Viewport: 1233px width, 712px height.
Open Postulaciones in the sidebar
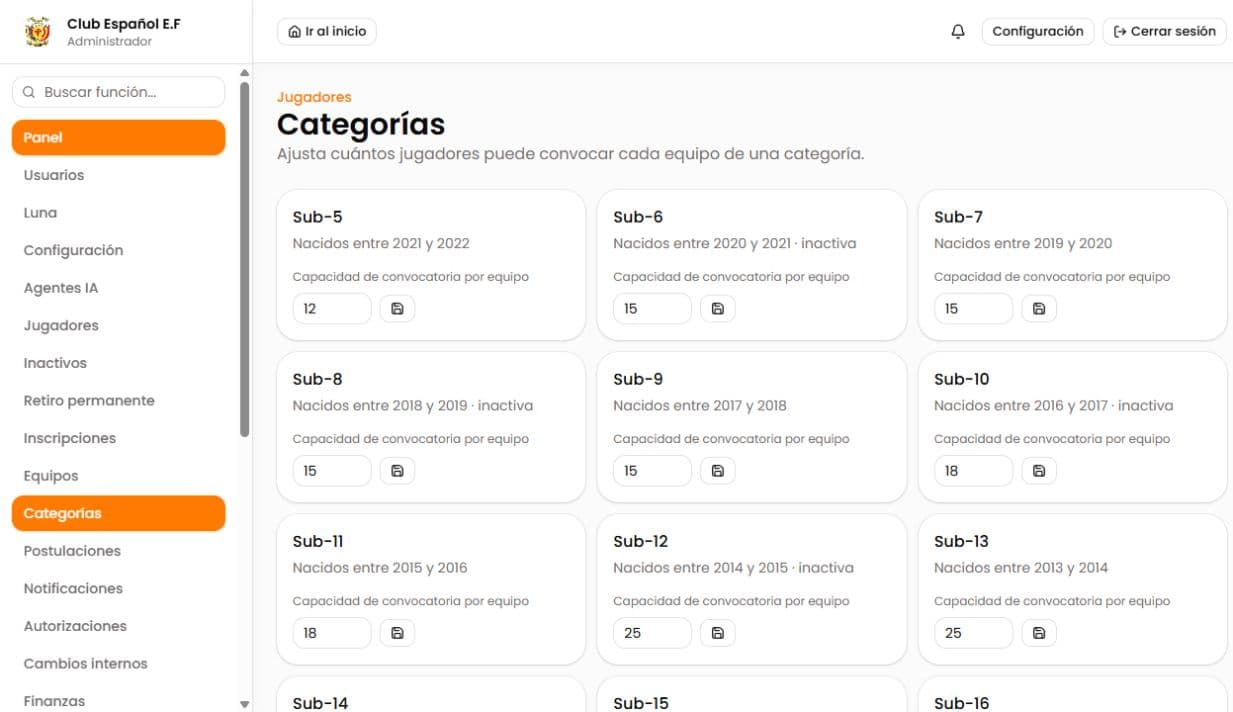pyautogui.click(x=118, y=551)
